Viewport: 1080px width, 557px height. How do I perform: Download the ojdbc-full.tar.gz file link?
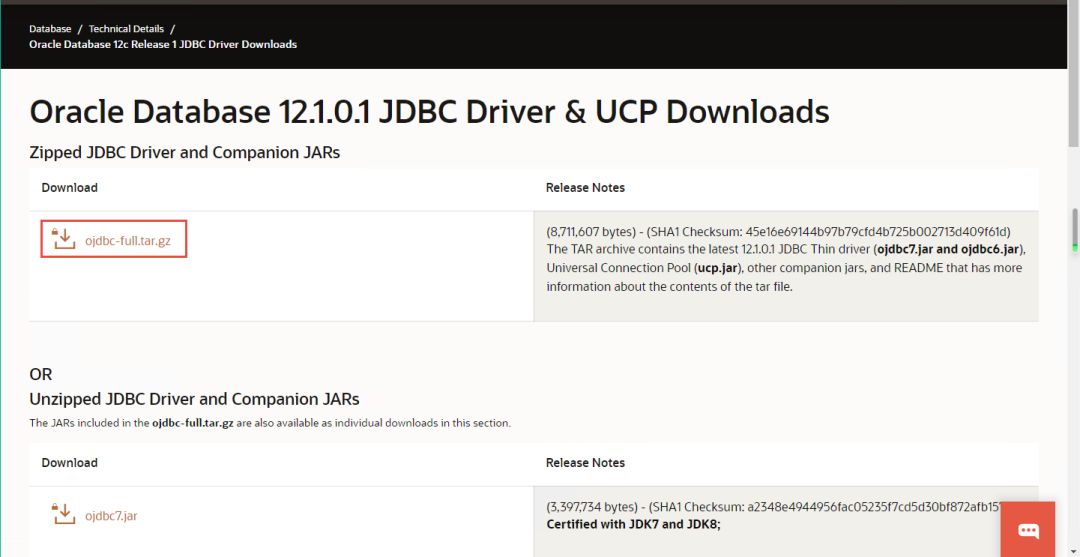coord(128,240)
